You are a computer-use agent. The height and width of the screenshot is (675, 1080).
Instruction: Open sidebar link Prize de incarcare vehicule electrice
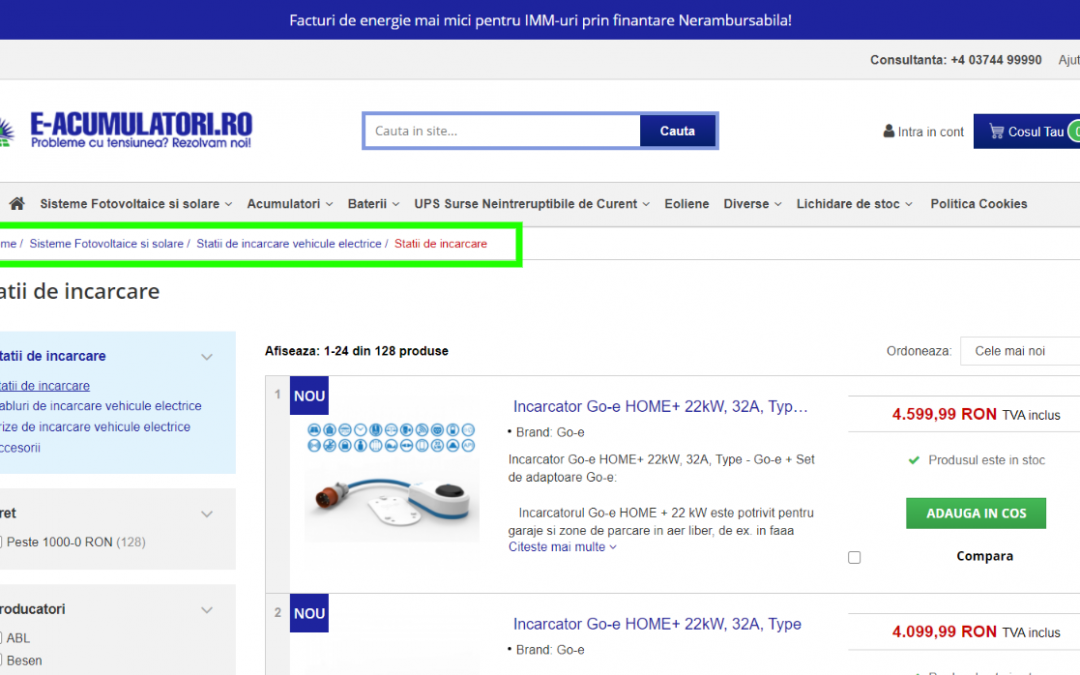point(95,427)
